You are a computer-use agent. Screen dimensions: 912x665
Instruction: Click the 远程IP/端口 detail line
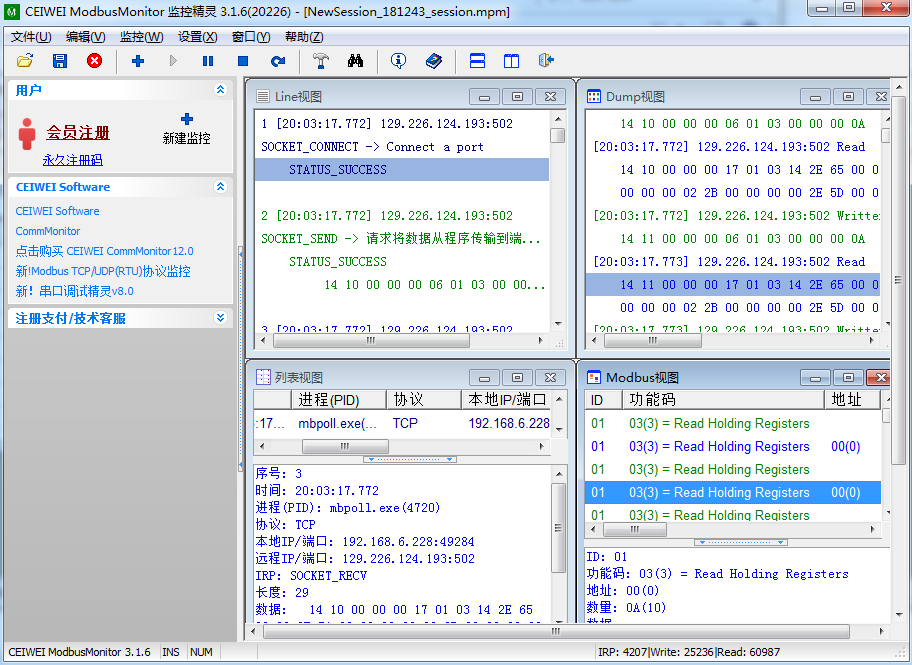click(x=365, y=559)
